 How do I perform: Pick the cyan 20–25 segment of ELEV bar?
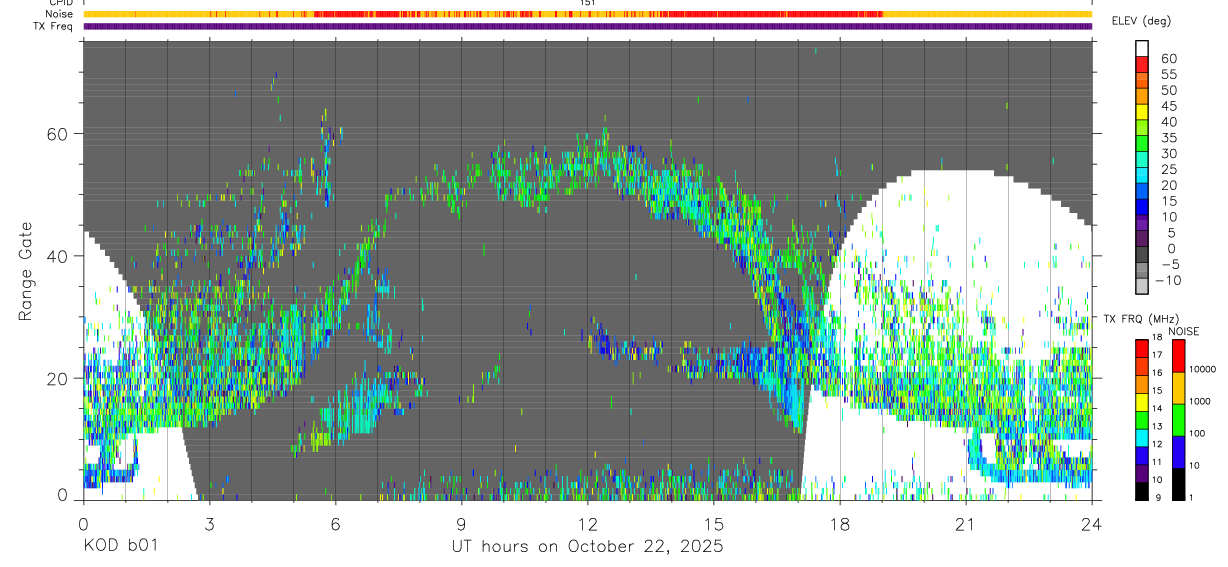coord(1142,174)
